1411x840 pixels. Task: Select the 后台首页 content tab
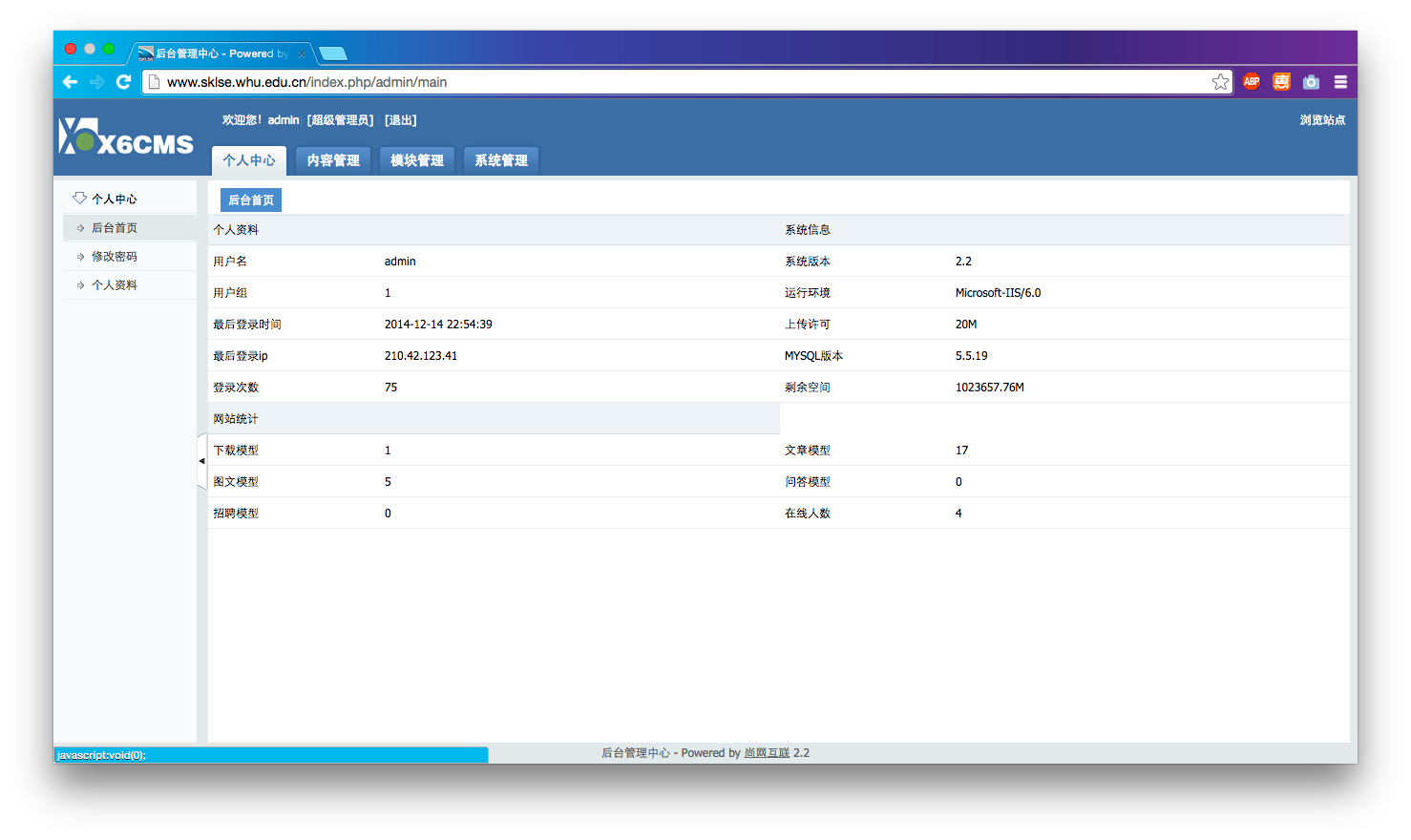251,199
